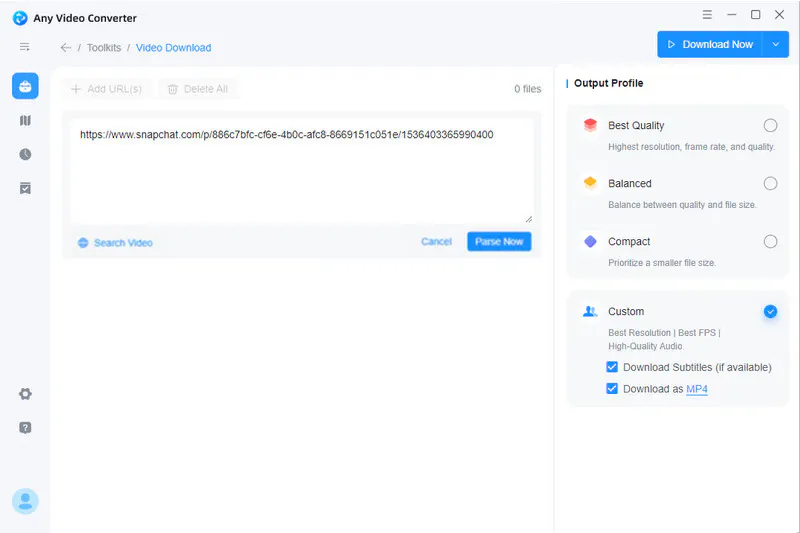This screenshot has width=800, height=533.
Task: Select the Compact radio button
Action: tap(770, 241)
